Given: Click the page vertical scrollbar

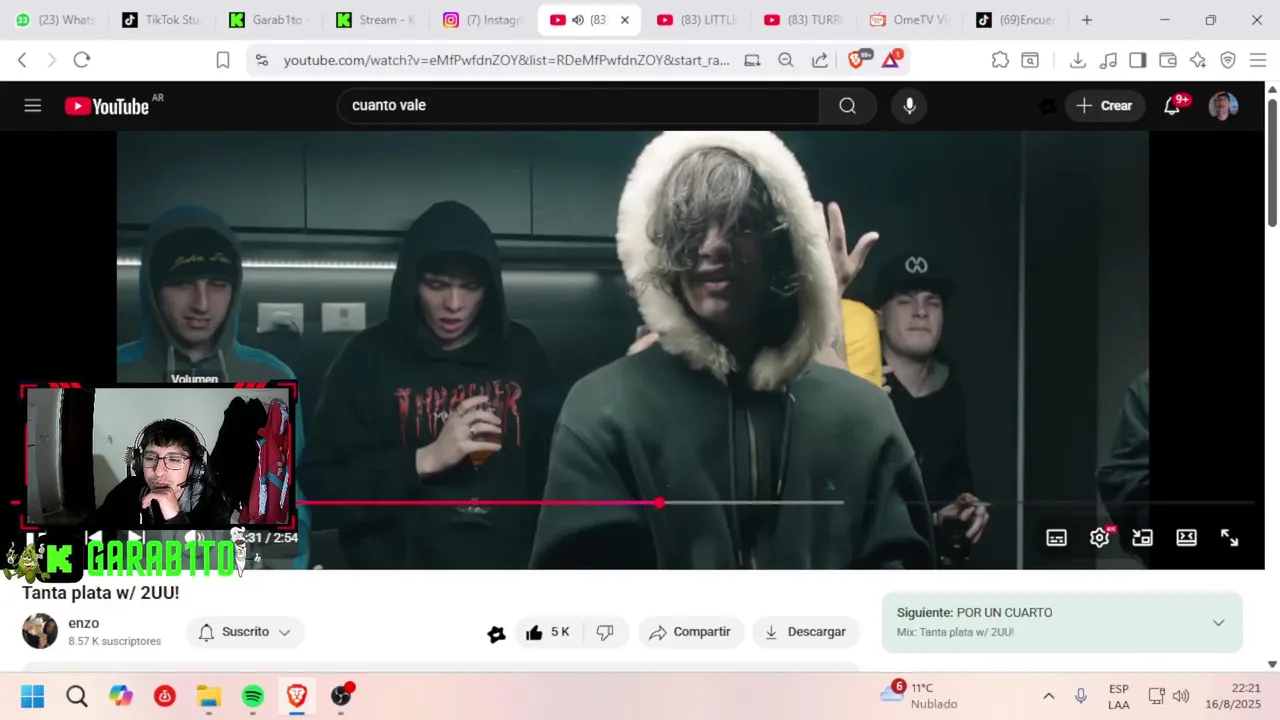Looking at the screenshot, I should tap(1272, 162).
